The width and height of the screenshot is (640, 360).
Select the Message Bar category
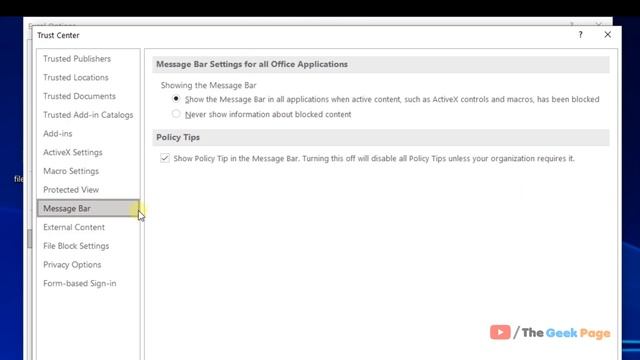click(x=88, y=209)
